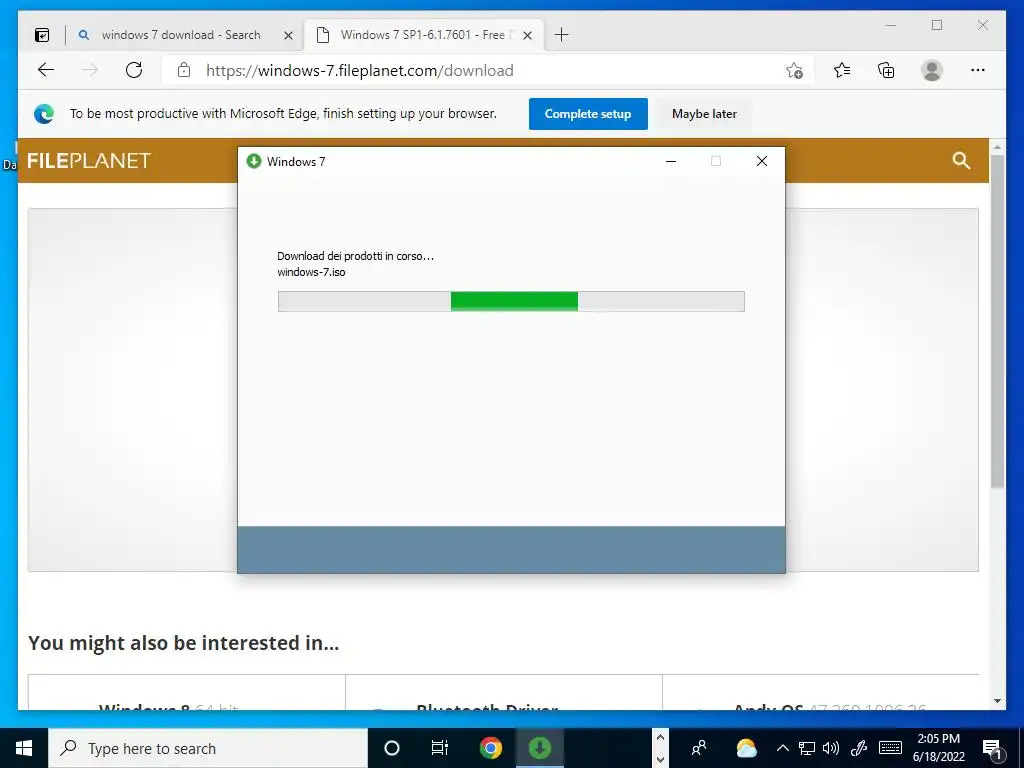
Task: Select the Windows 7 SP1-6.1.7601 tab
Action: pyautogui.click(x=424, y=35)
